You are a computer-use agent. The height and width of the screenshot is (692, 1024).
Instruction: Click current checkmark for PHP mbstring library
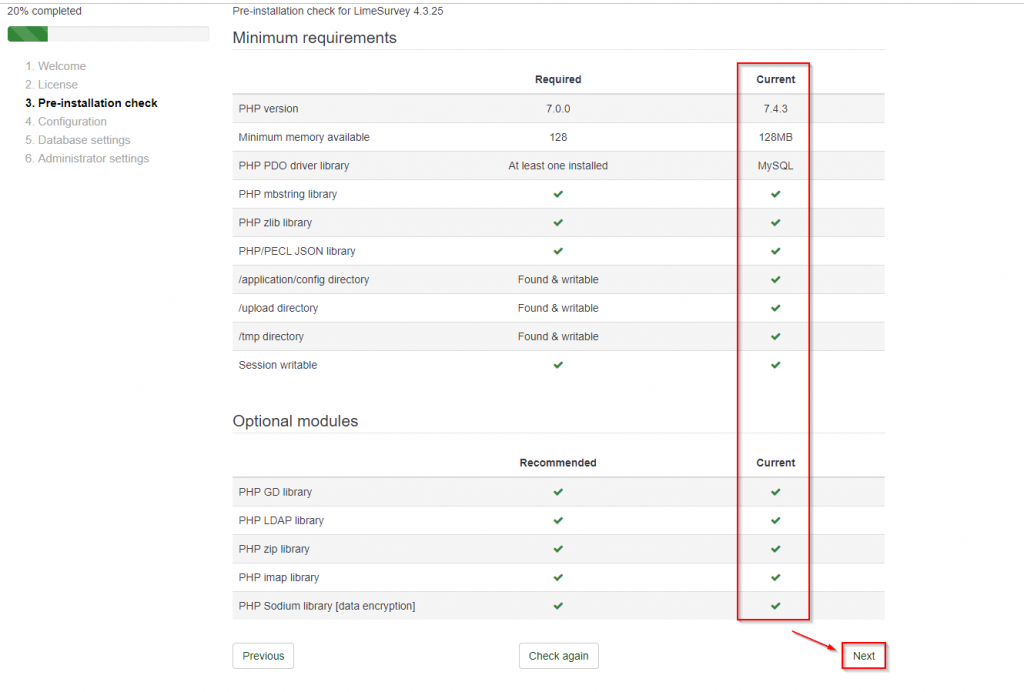tap(775, 194)
